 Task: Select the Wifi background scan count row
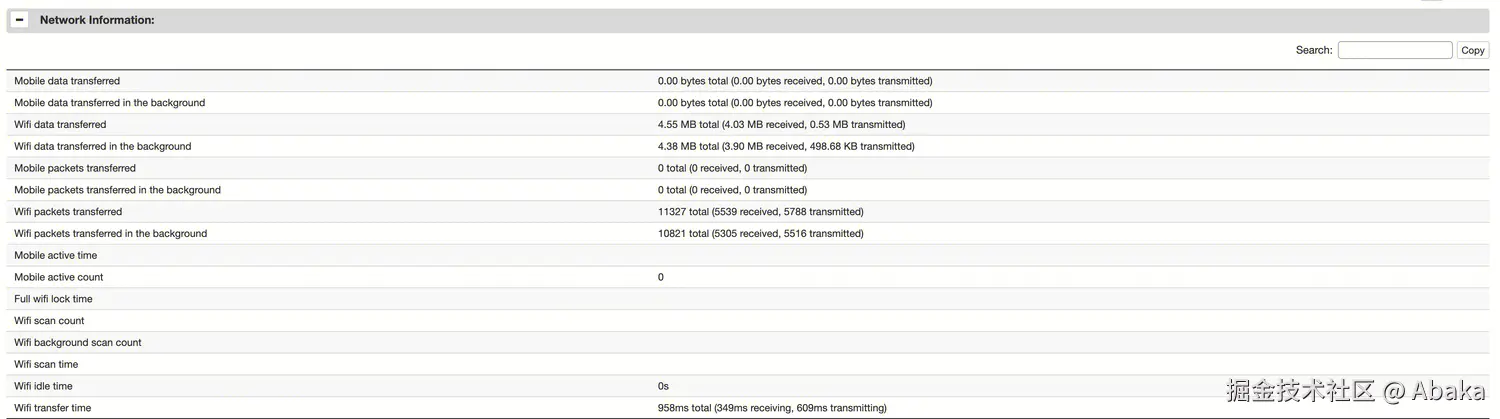pyautogui.click(x=78, y=343)
